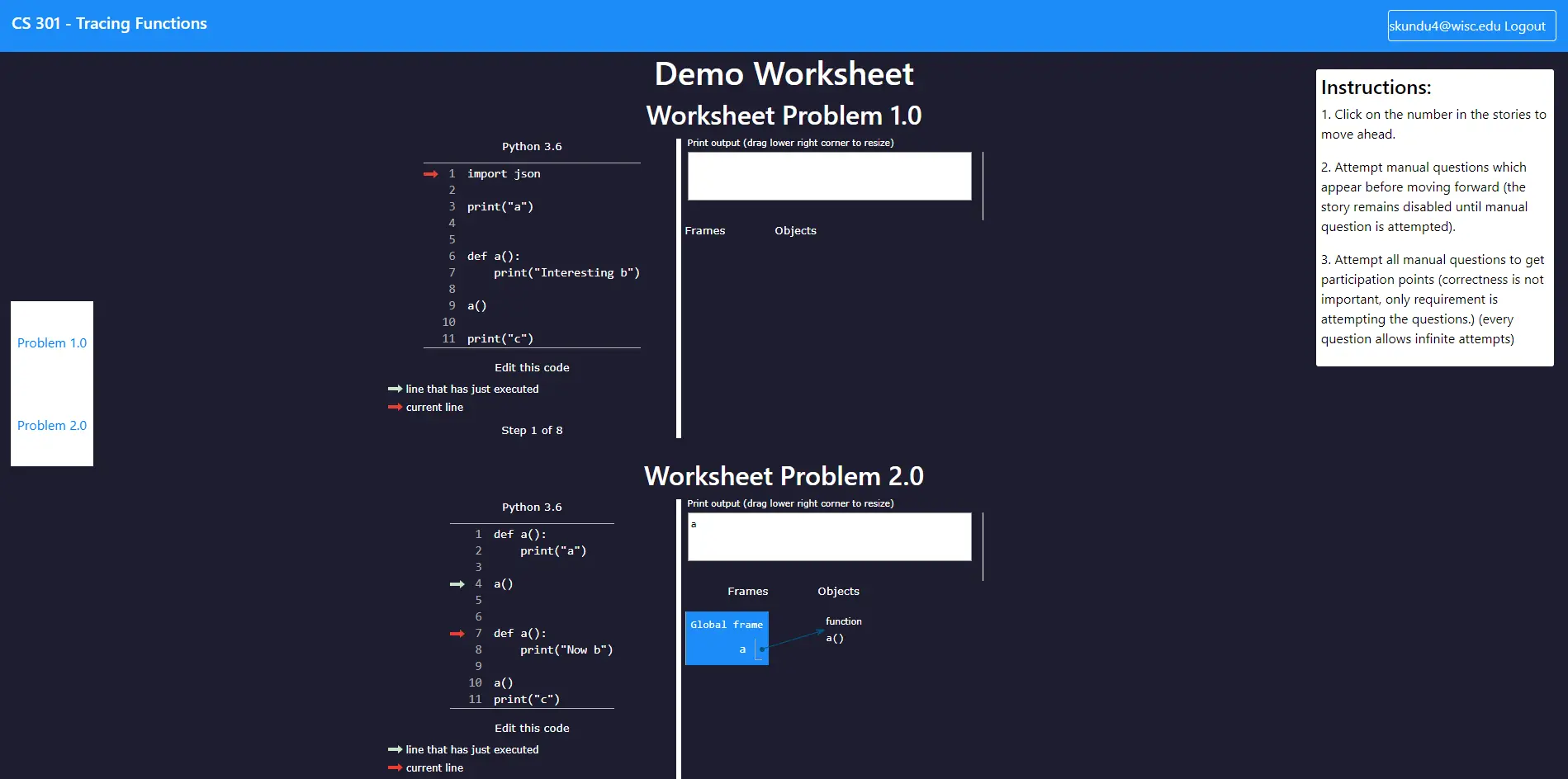Viewport: 1568px width, 779px height.
Task: Click the green just-executed arrow at line 4
Action: point(457,584)
